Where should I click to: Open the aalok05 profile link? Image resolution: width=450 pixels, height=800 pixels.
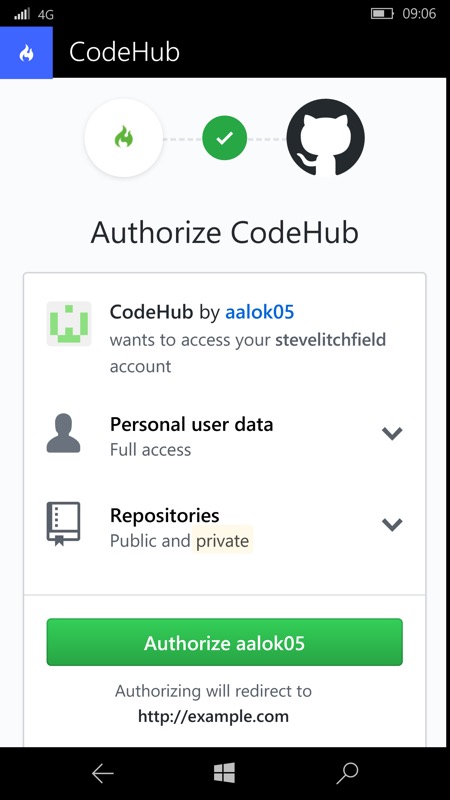[260, 312]
